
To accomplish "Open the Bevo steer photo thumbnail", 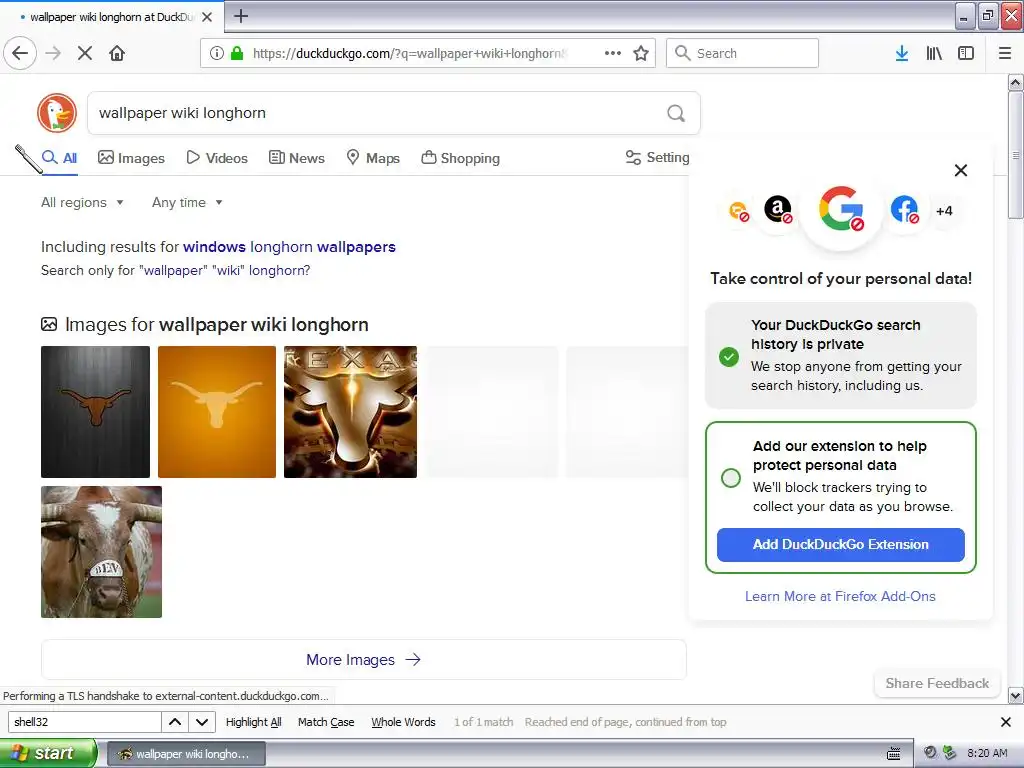I will tap(101, 552).
